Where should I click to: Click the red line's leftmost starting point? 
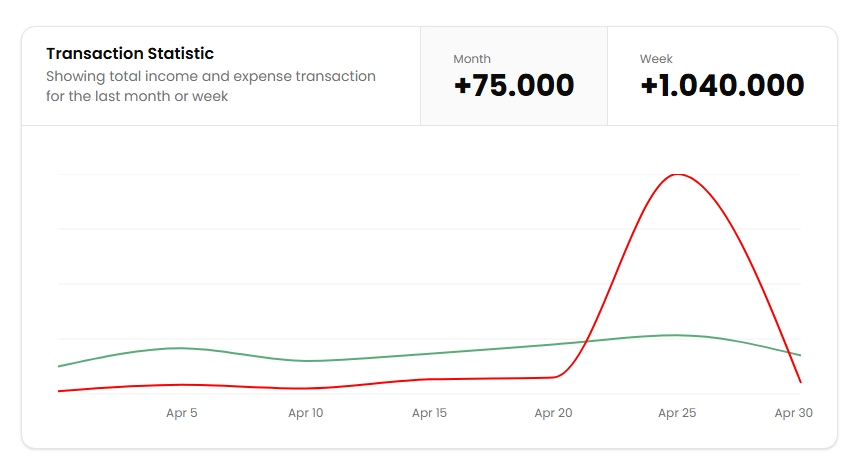[59, 391]
